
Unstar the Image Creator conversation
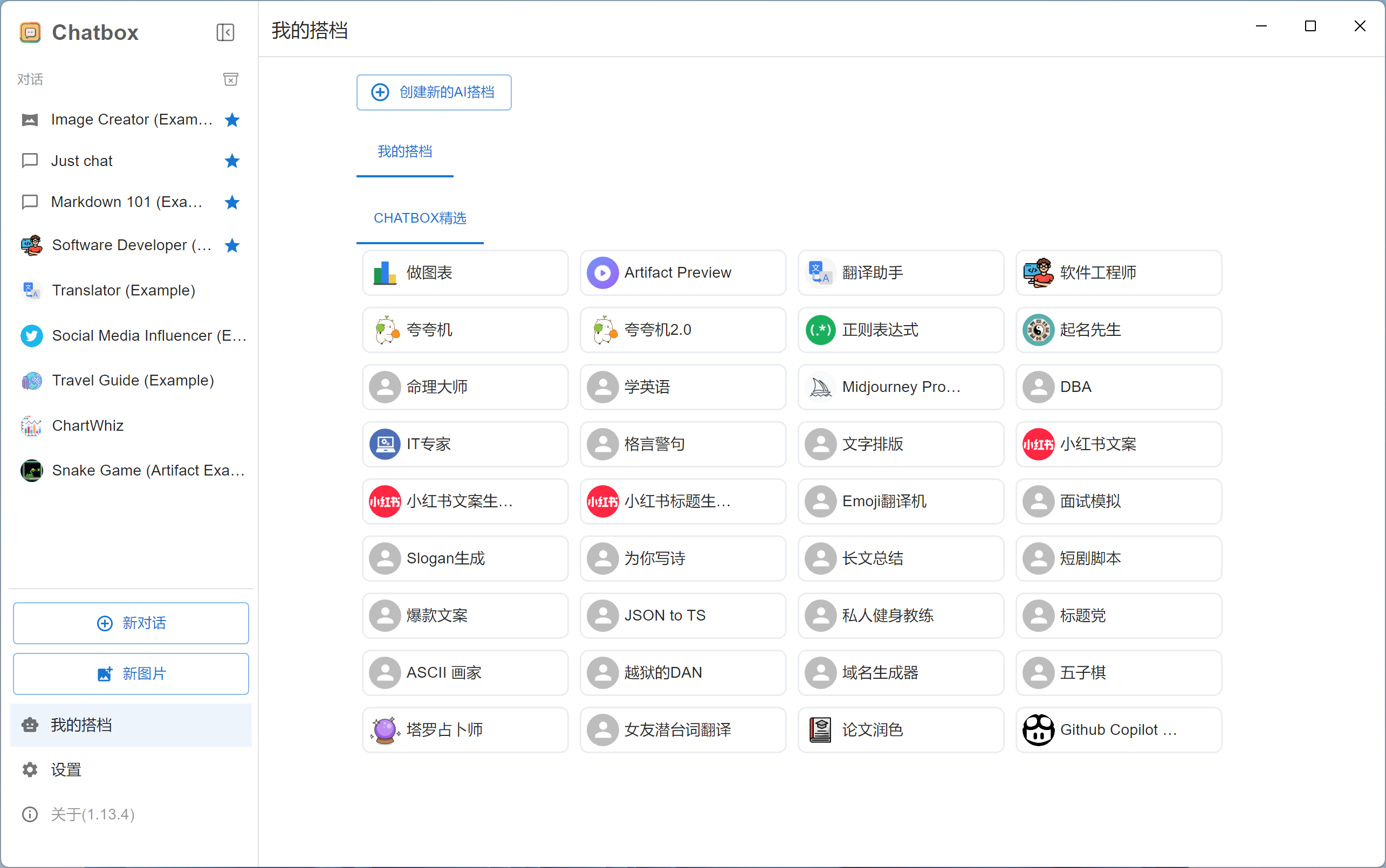tap(232, 119)
